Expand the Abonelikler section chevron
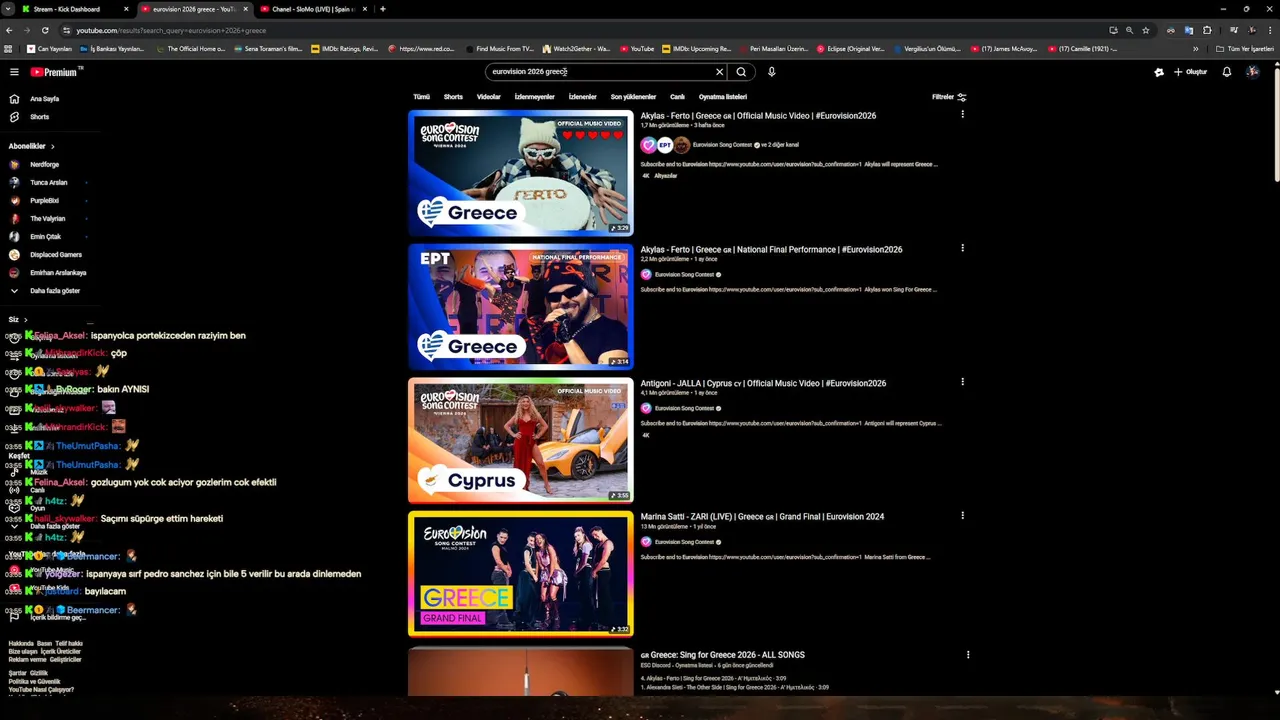This screenshot has height=720, width=1280. [x=53, y=147]
